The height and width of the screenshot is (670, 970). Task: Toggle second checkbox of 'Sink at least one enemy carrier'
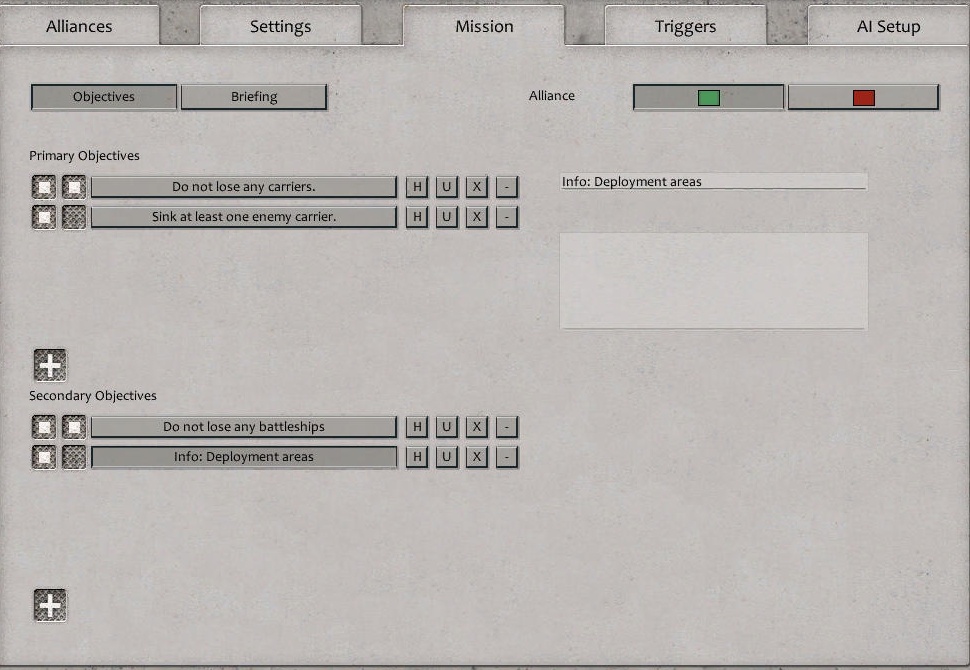pyautogui.click(x=74, y=217)
